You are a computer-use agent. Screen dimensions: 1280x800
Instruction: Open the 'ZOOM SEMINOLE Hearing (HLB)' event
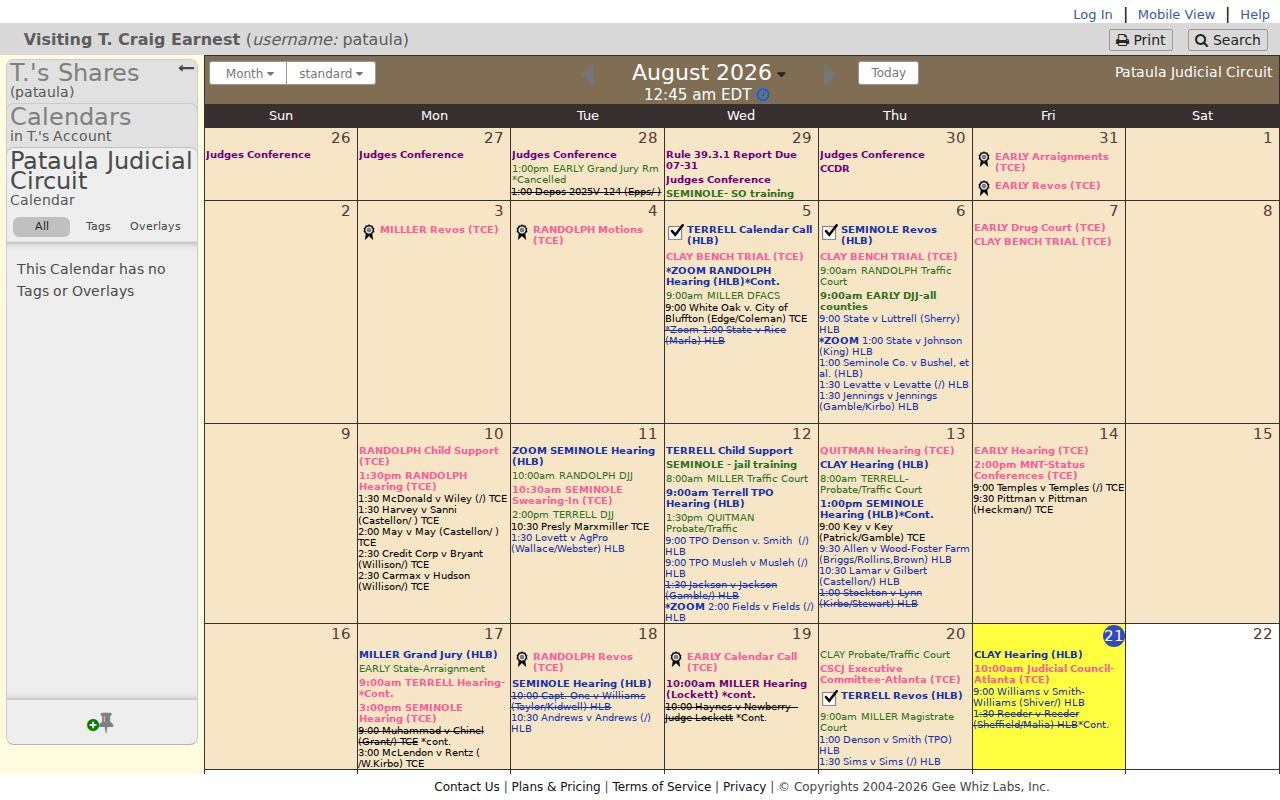coord(583,456)
